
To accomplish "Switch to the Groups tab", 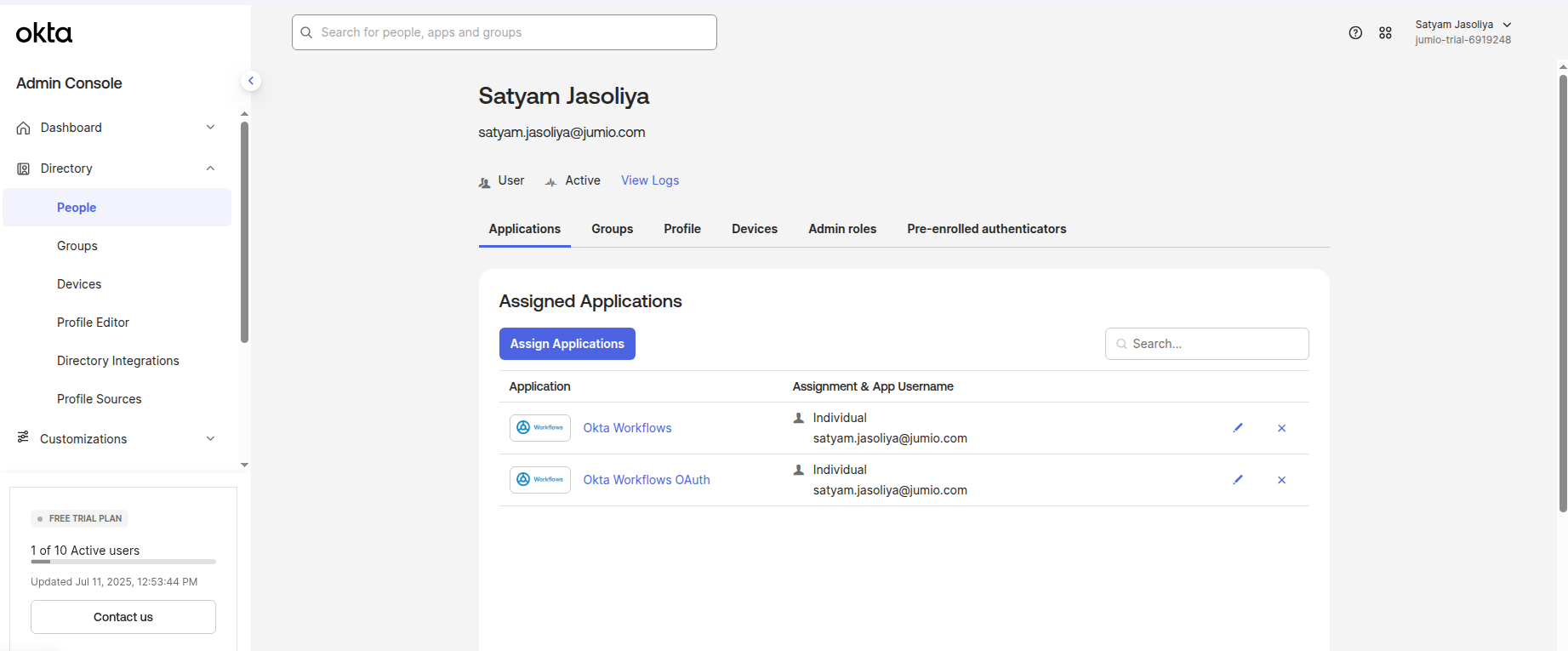I will 612,229.
